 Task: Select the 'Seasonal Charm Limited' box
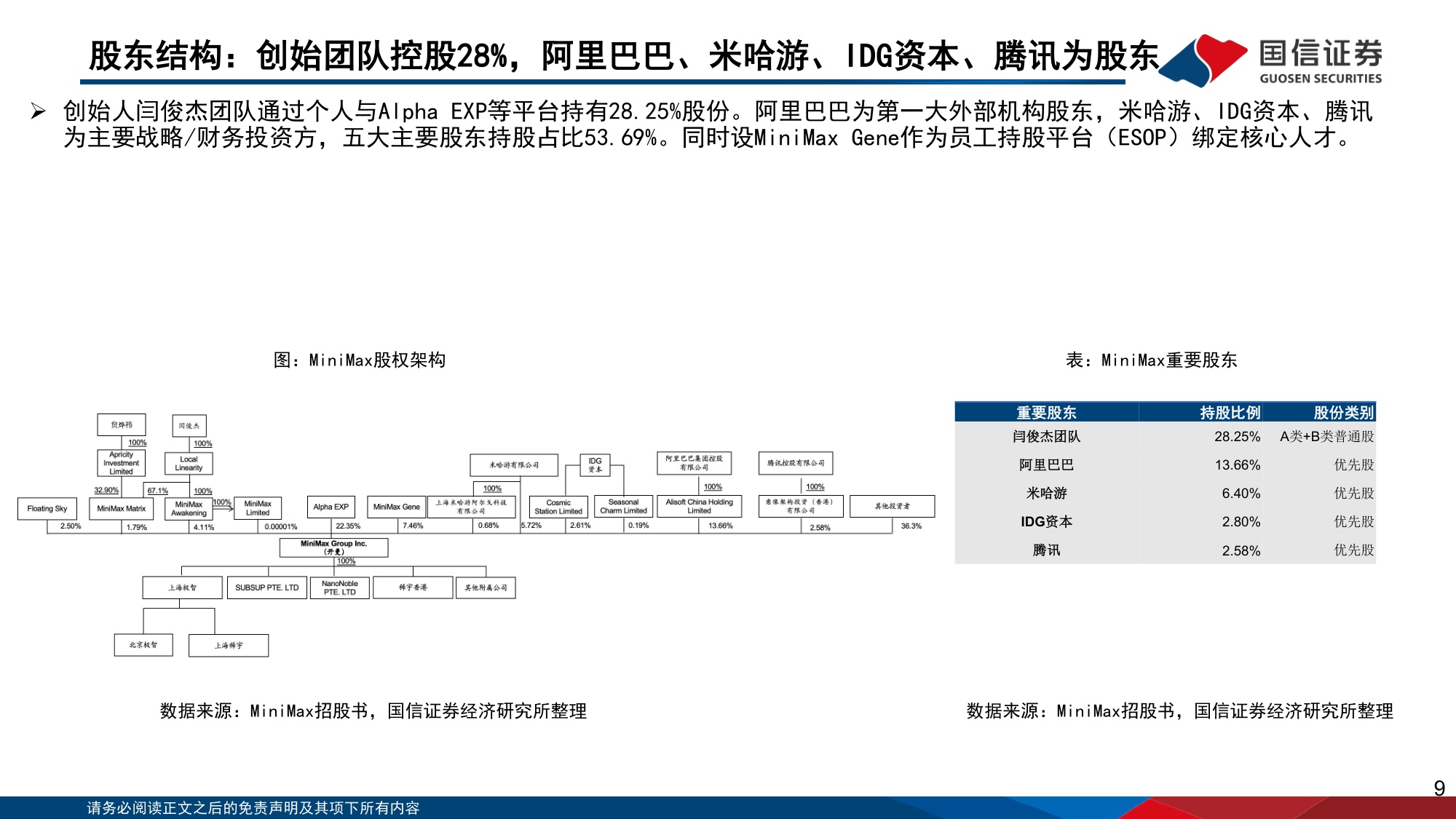623,506
